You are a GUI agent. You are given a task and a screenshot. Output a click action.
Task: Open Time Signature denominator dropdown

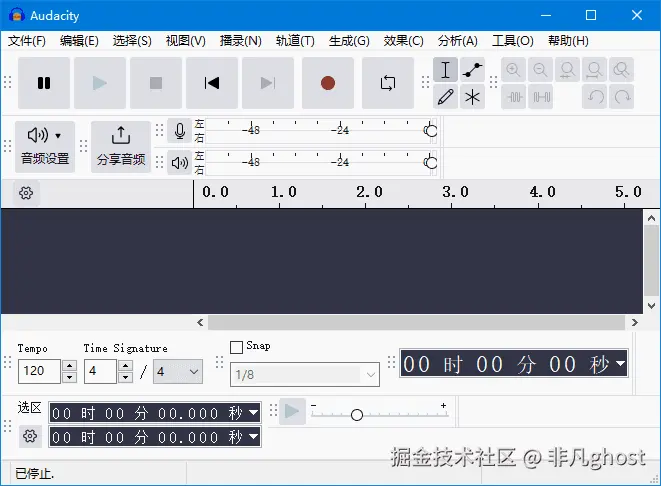click(178, 371)
